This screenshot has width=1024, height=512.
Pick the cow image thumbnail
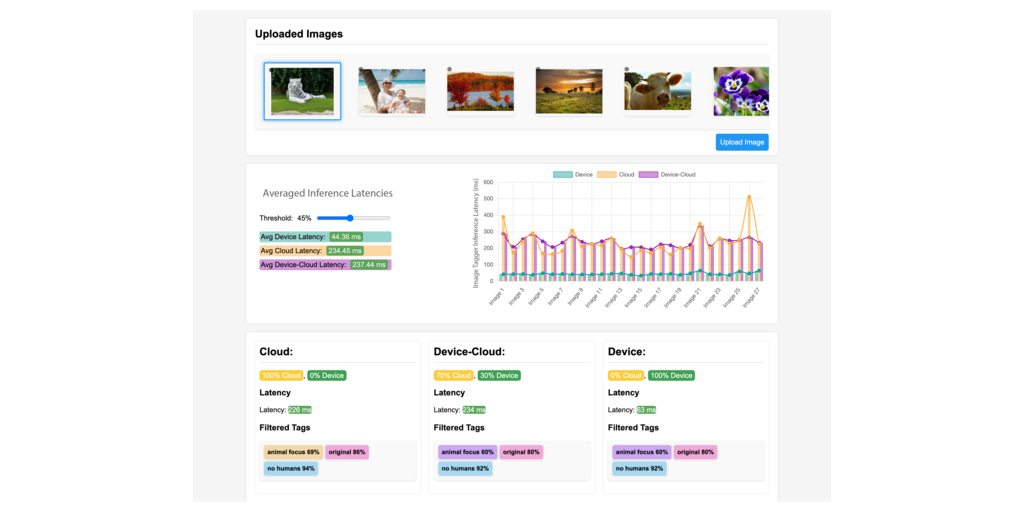tap(658, 91)
